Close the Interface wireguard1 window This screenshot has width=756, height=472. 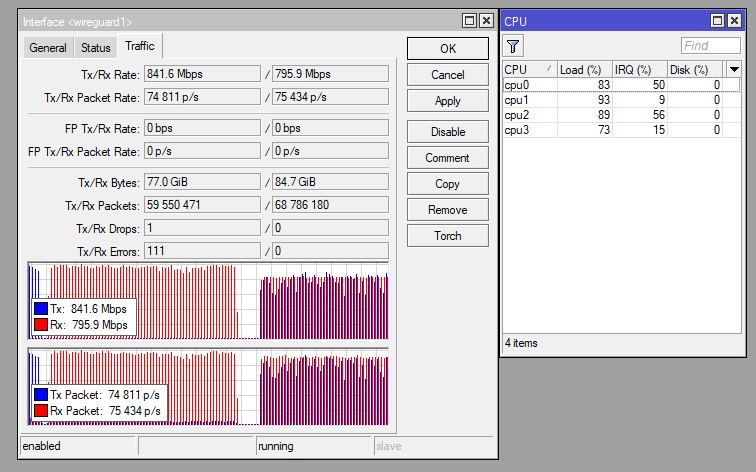(486, 21)
